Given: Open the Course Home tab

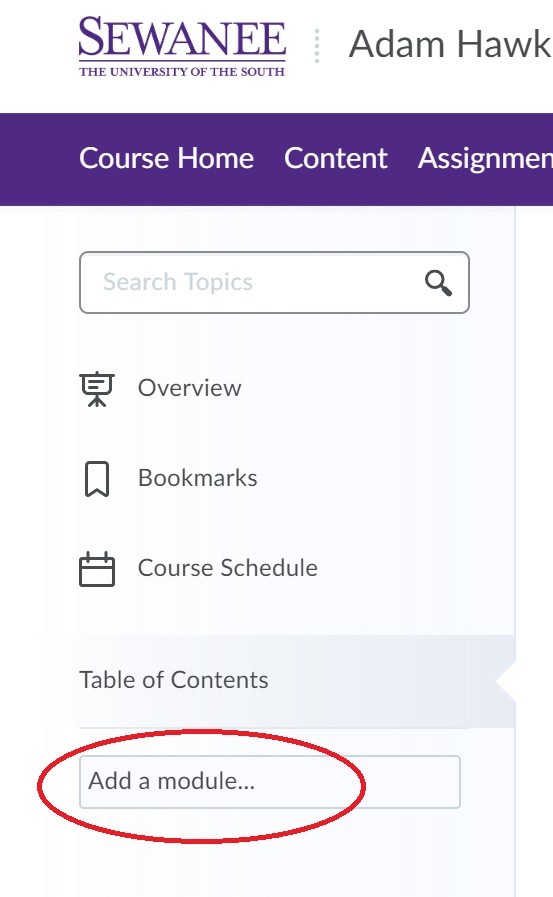Looking at the screenshot, I should click(x=166, y=158).
